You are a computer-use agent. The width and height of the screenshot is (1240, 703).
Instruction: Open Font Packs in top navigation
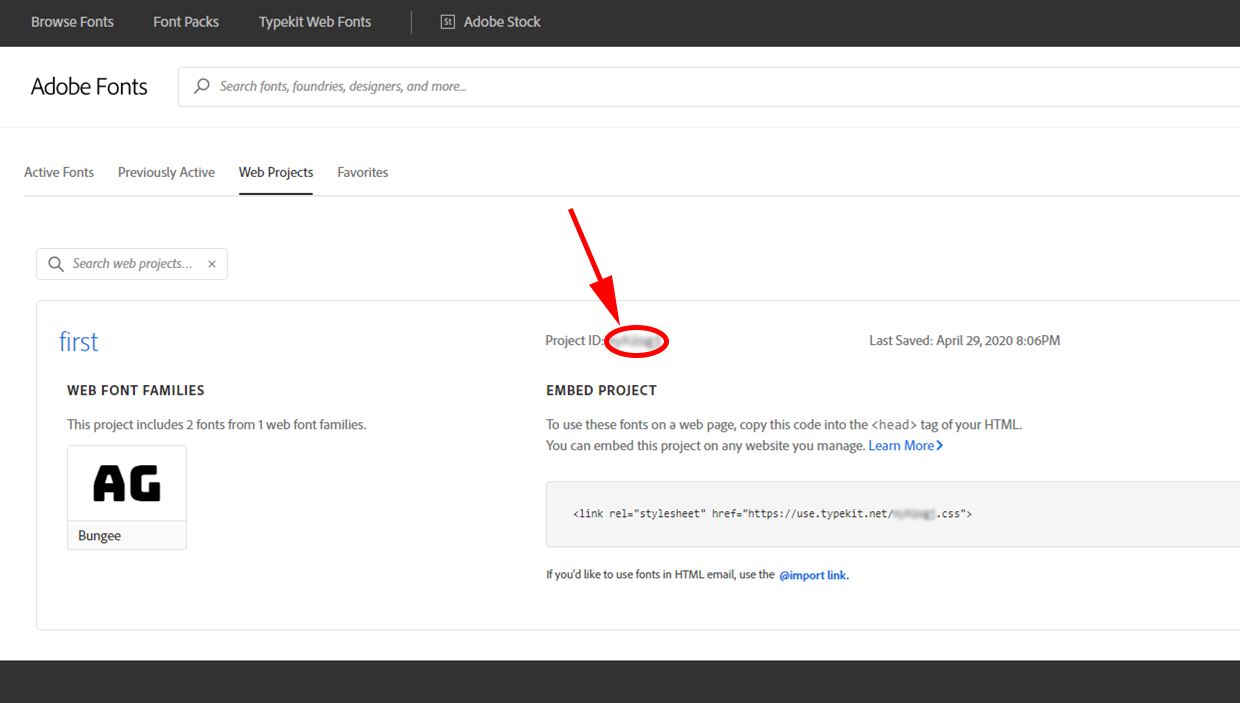[186, 22]
